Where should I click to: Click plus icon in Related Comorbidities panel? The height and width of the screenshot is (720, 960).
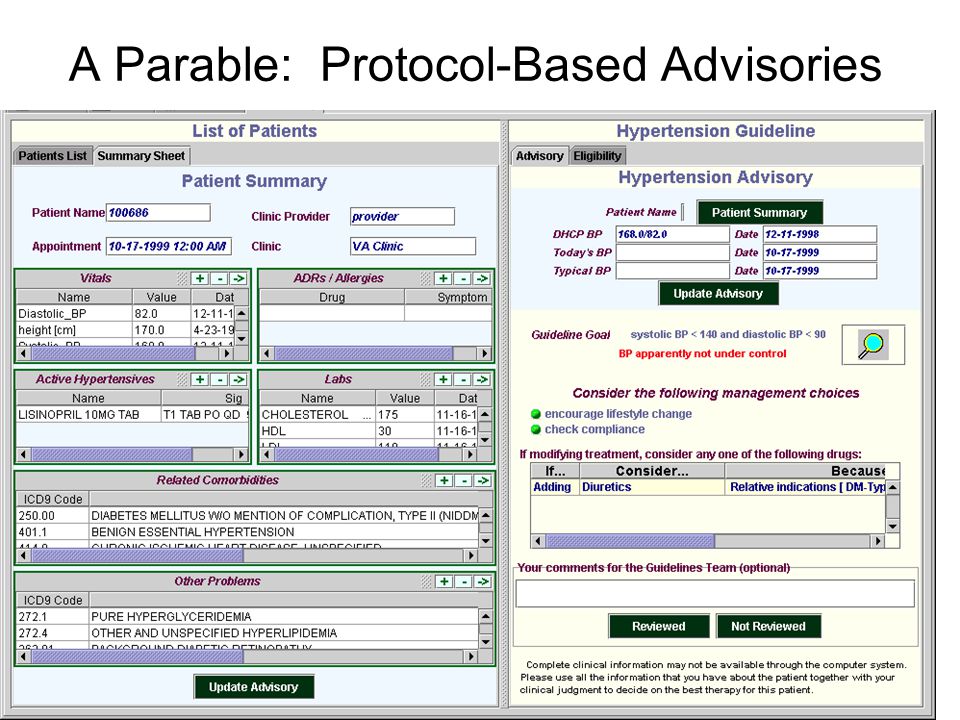coord(444,481)
